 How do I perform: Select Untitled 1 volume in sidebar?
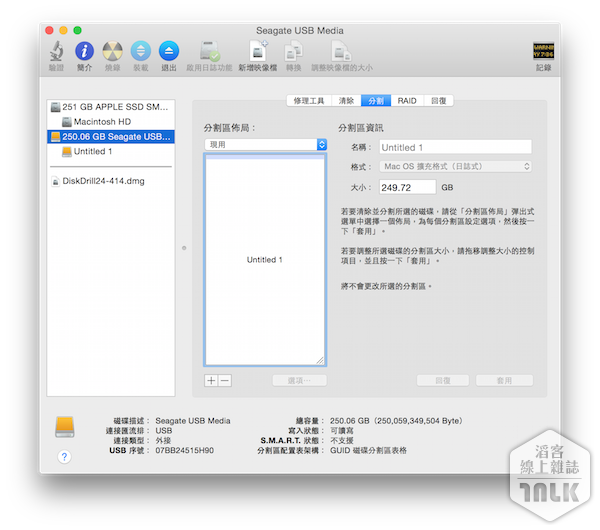click(111, 152)
